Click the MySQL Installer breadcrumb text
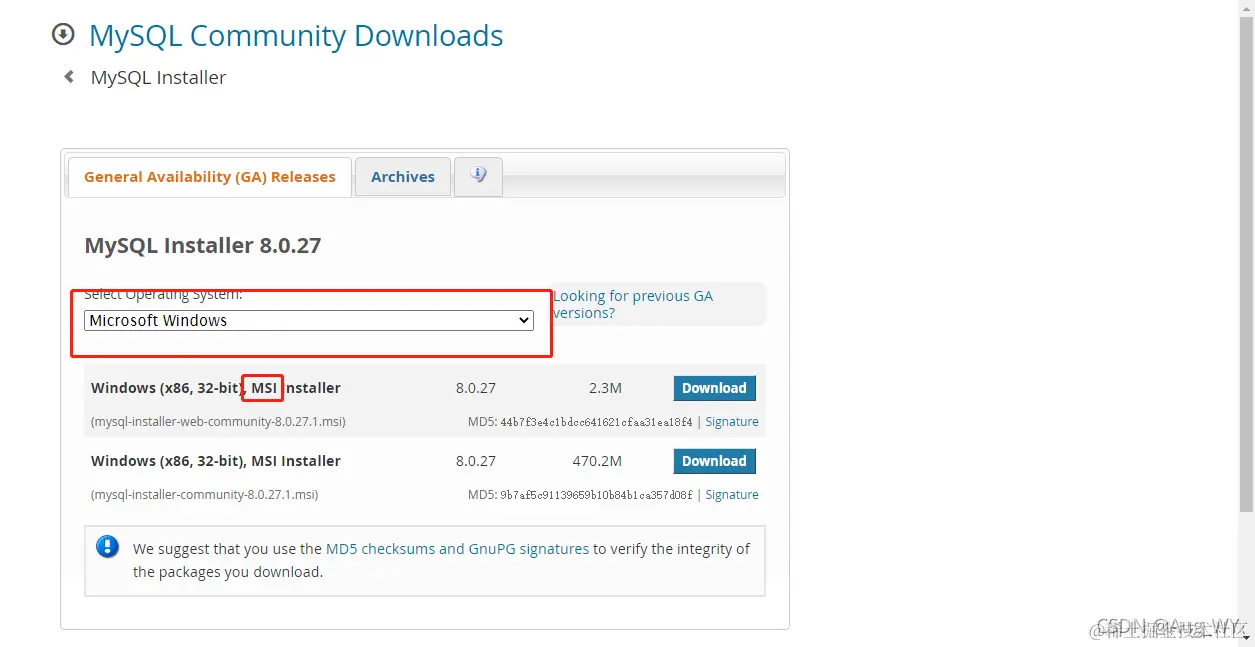This screenshot has height=647, width=1255. (159, 77)
